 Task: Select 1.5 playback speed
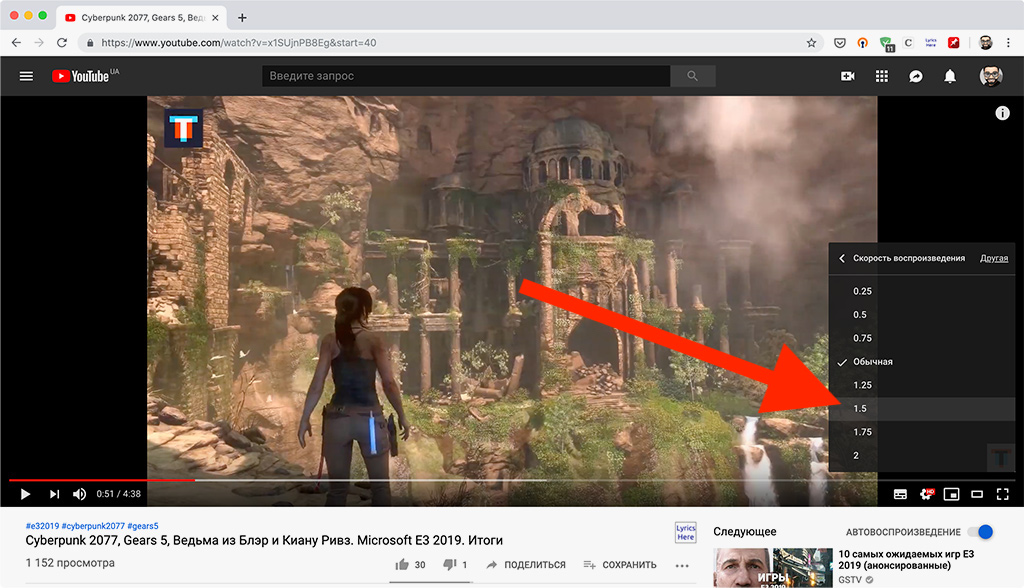click(x=921, y=408)
